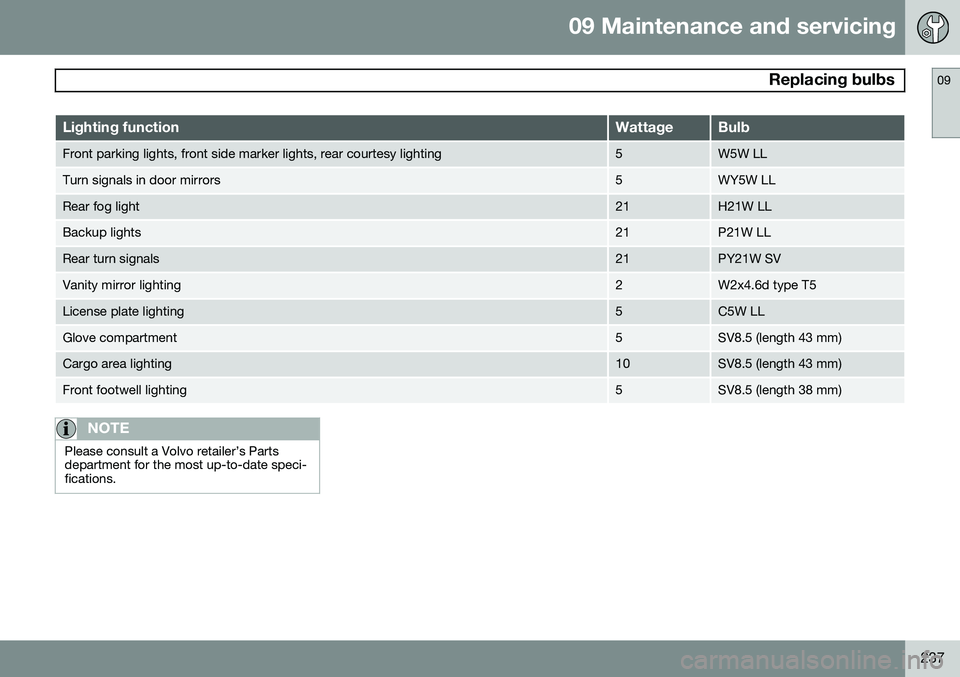
Task: Click the "H21W LL" bulb type
Action: tap(744, 206)
